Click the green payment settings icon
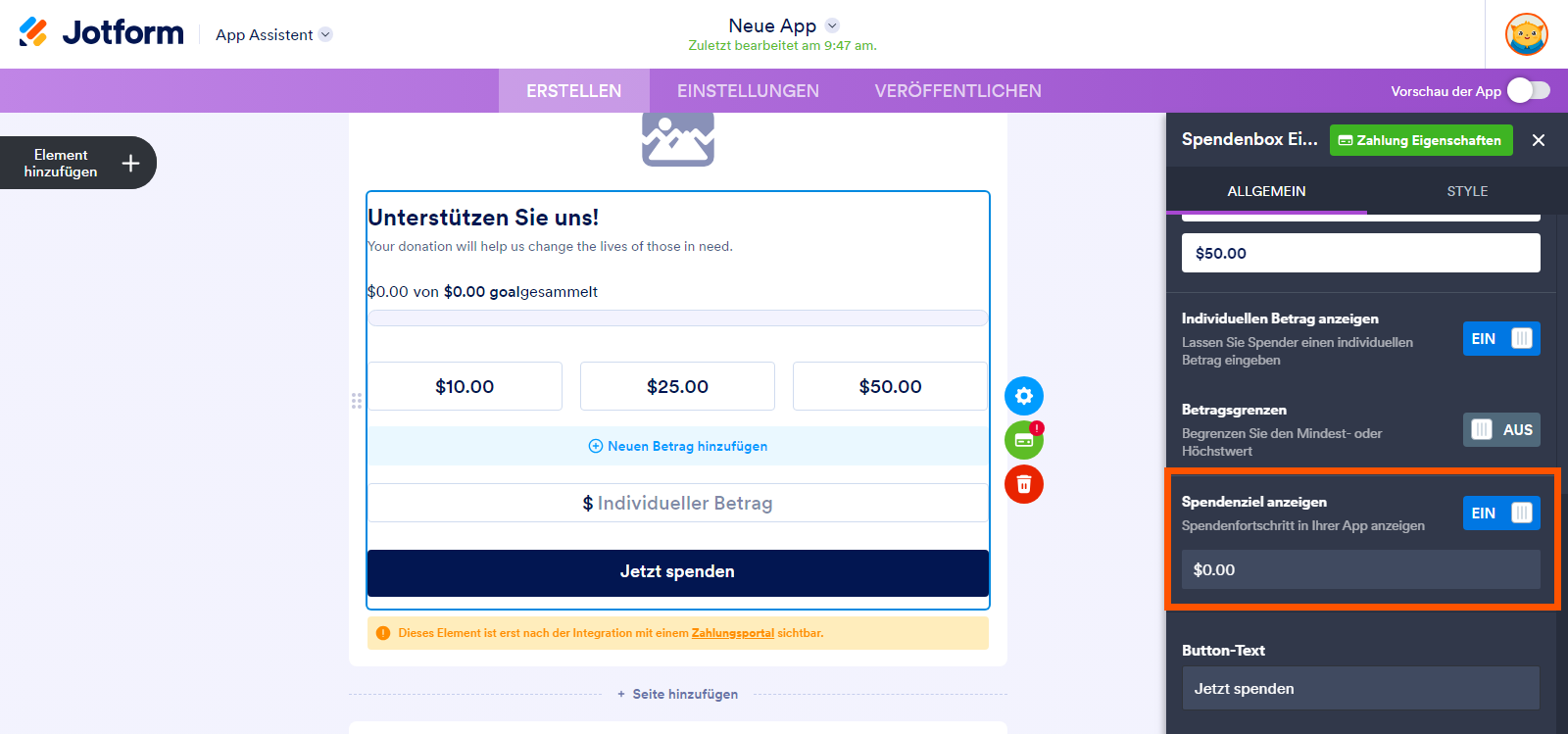Viewport: 1568px width, 734px height. 1023,440
